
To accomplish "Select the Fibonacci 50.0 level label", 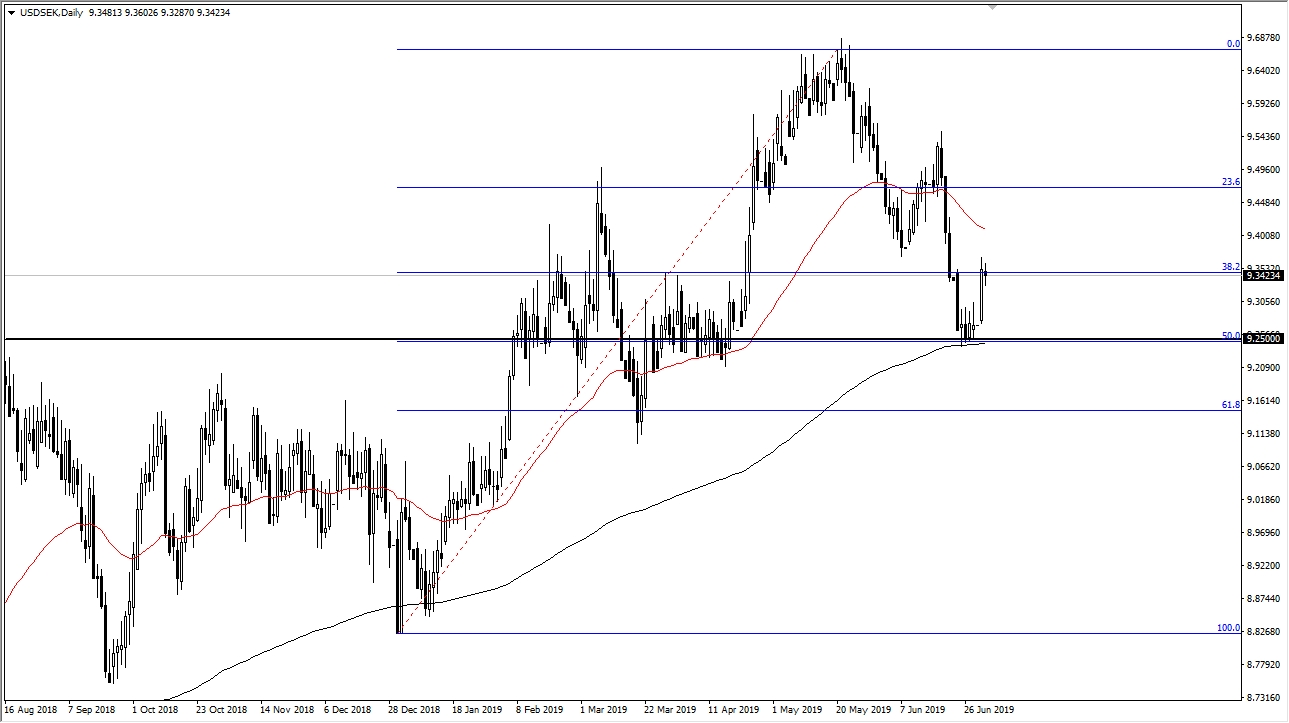I will [x=1231, y=336].
